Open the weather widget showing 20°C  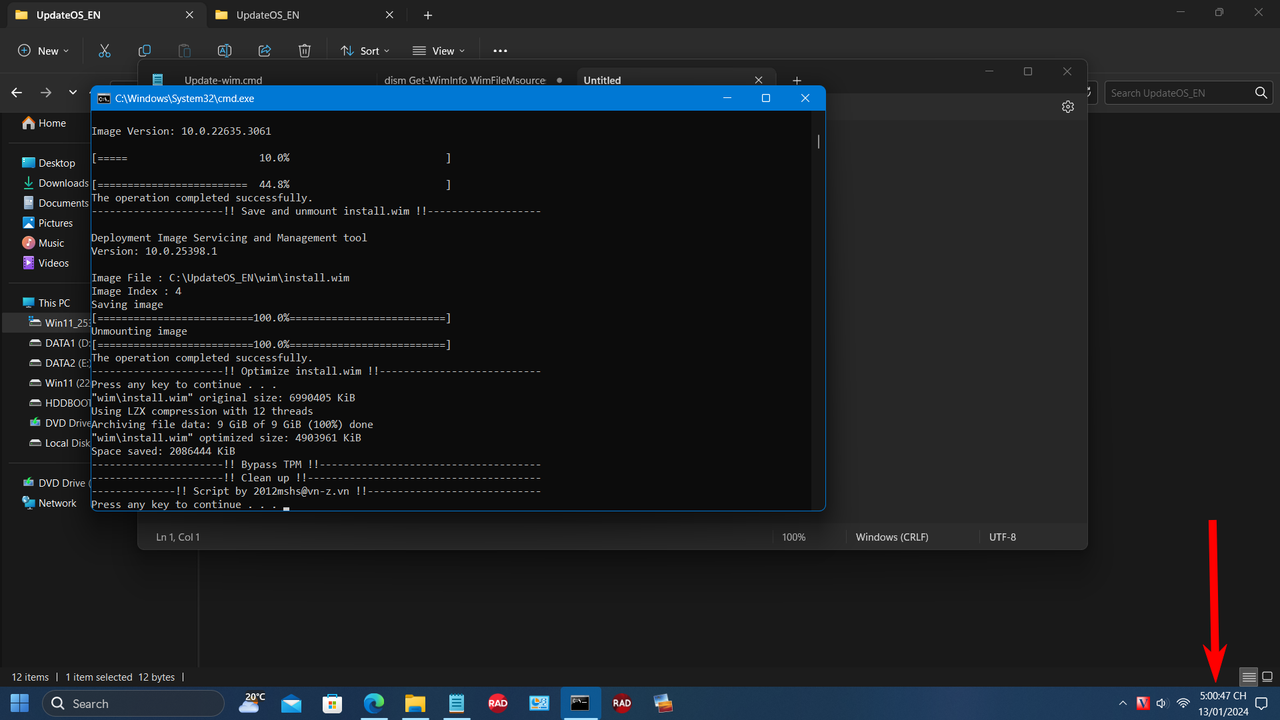pos(252,703)
